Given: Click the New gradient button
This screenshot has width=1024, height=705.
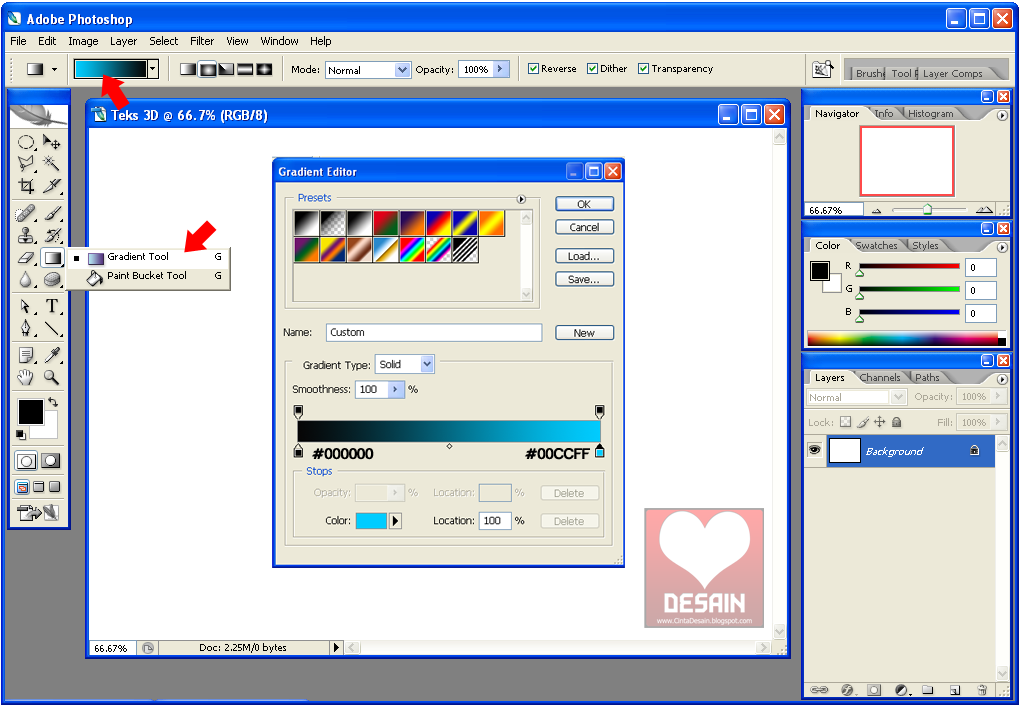Looking at the screenshot, I should pyautogui.click(x=584, y=333).
